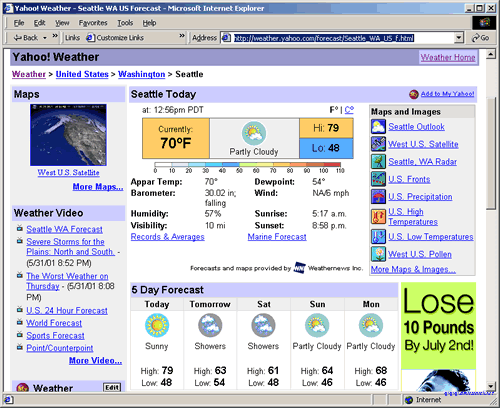Click the temperature color scale bar

247,164
